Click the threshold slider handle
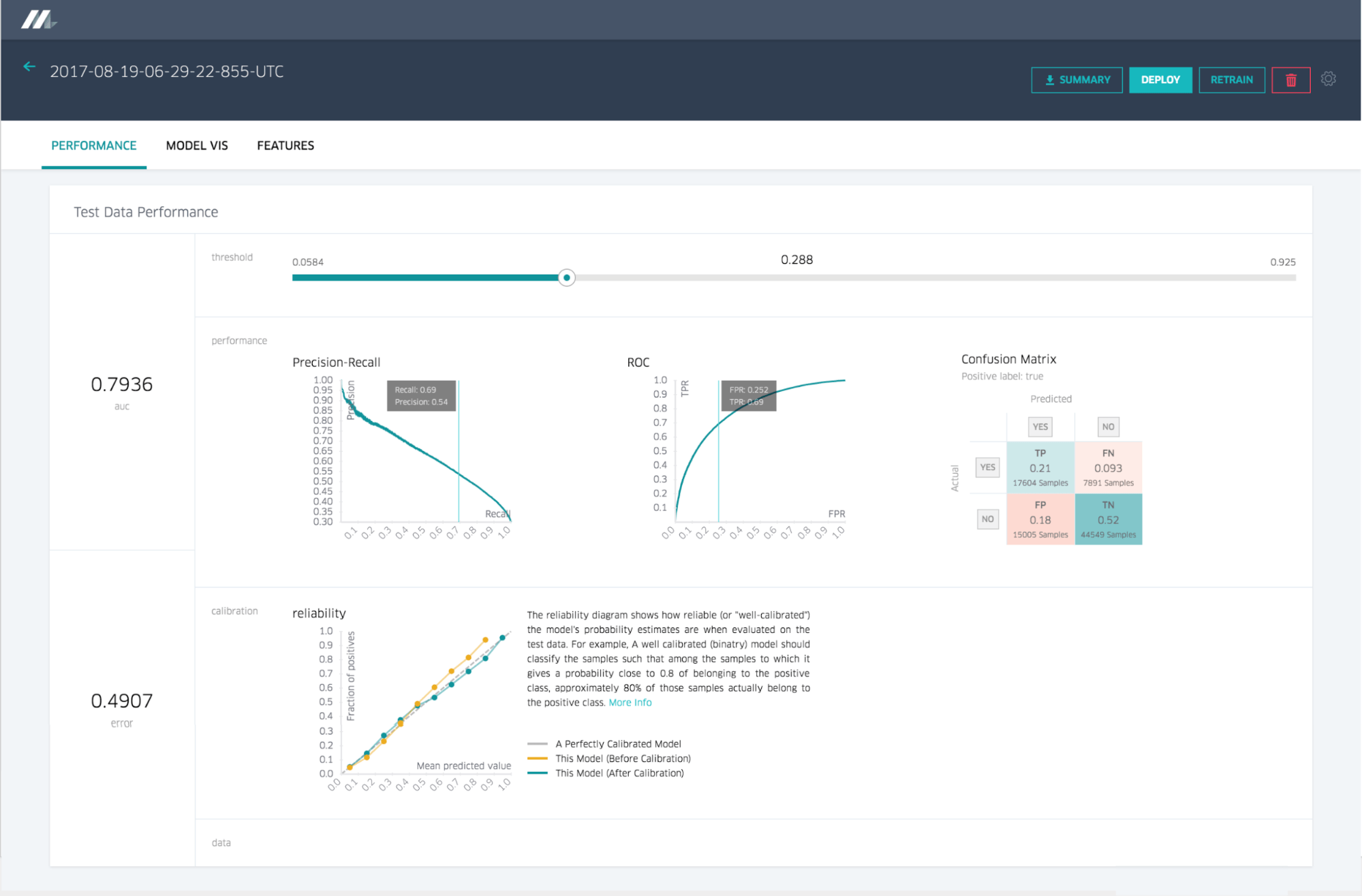The height and width of the screenshot is (896, 1362). [x=566, y=277]
